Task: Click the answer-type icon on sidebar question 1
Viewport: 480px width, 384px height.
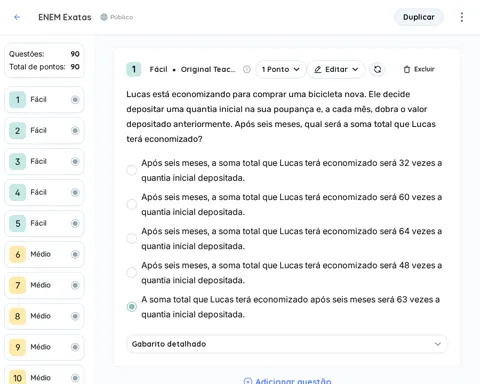Action: (75, 100)
